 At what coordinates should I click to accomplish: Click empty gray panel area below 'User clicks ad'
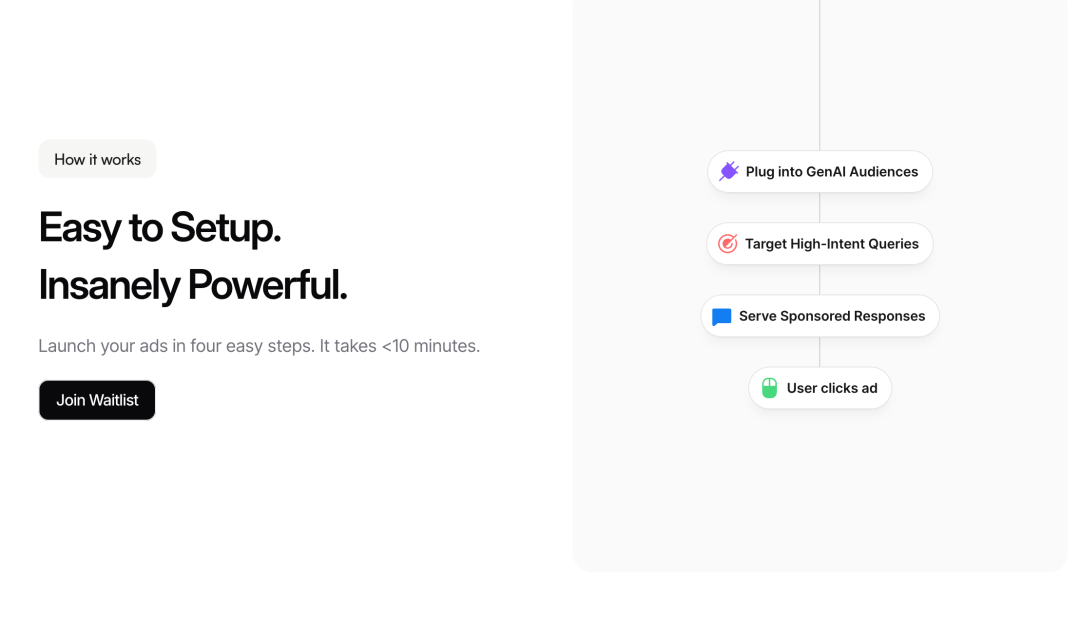coord(820,489)
